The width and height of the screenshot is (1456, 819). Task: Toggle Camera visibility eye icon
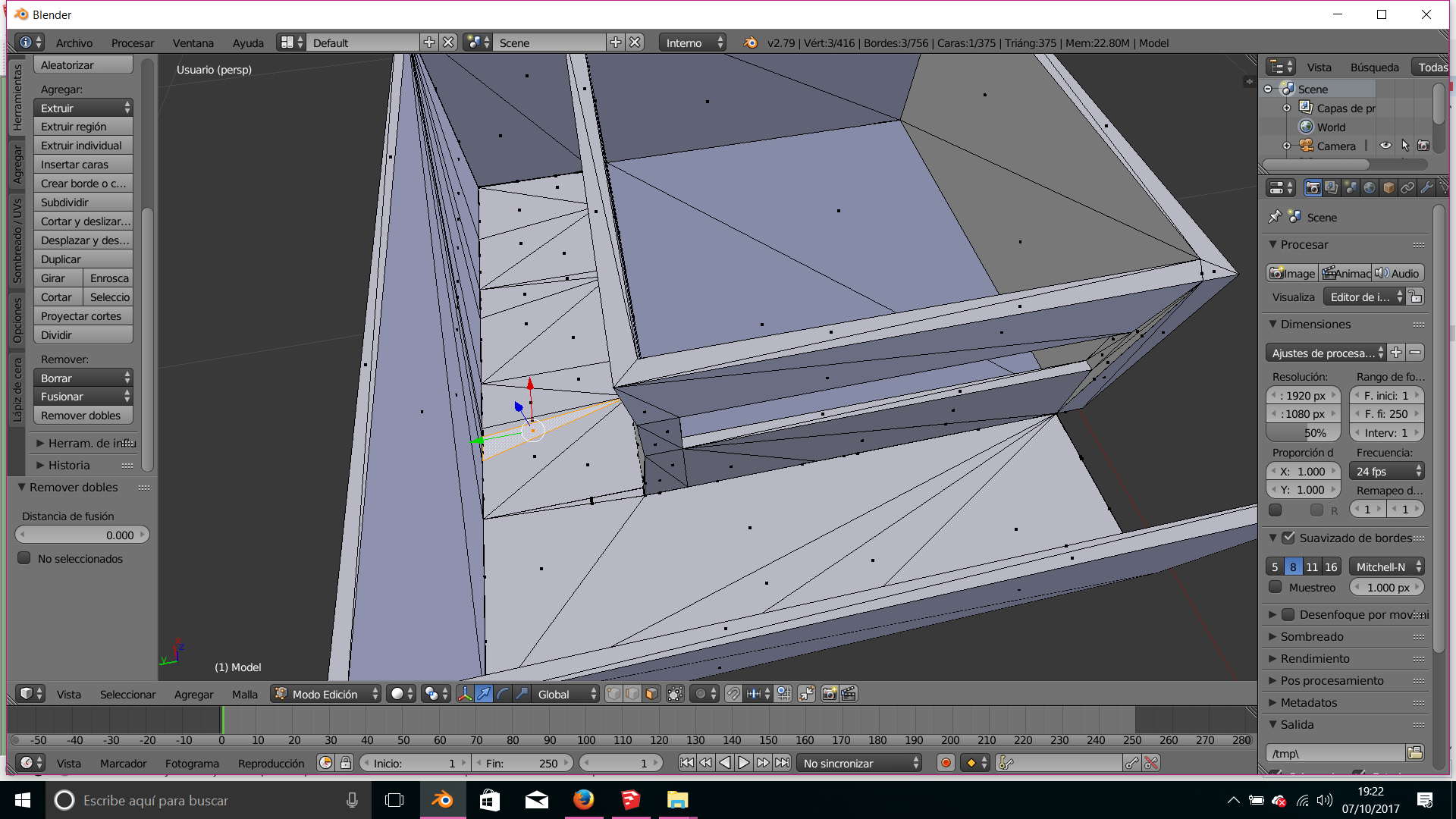[x=1385, y=146]
